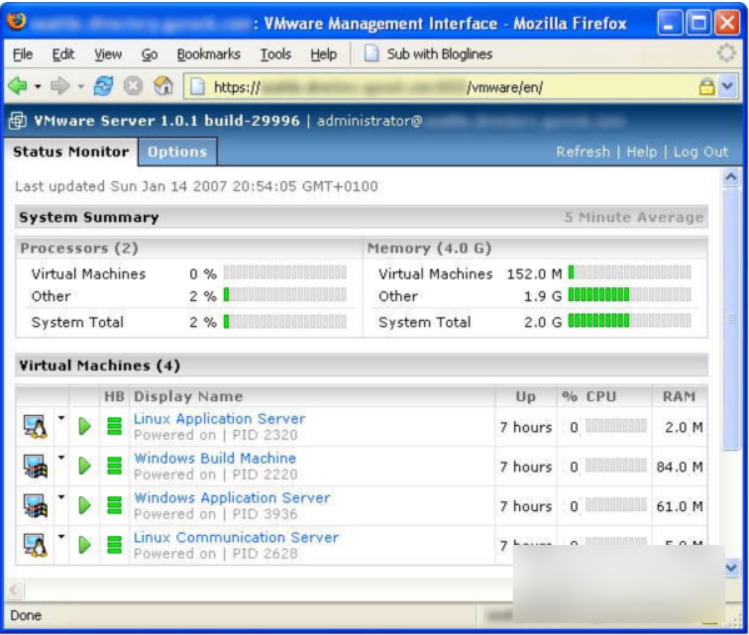Click the heartbeat indicator for Windows Build Machine
749x635 pixels.
pos(114,466)
